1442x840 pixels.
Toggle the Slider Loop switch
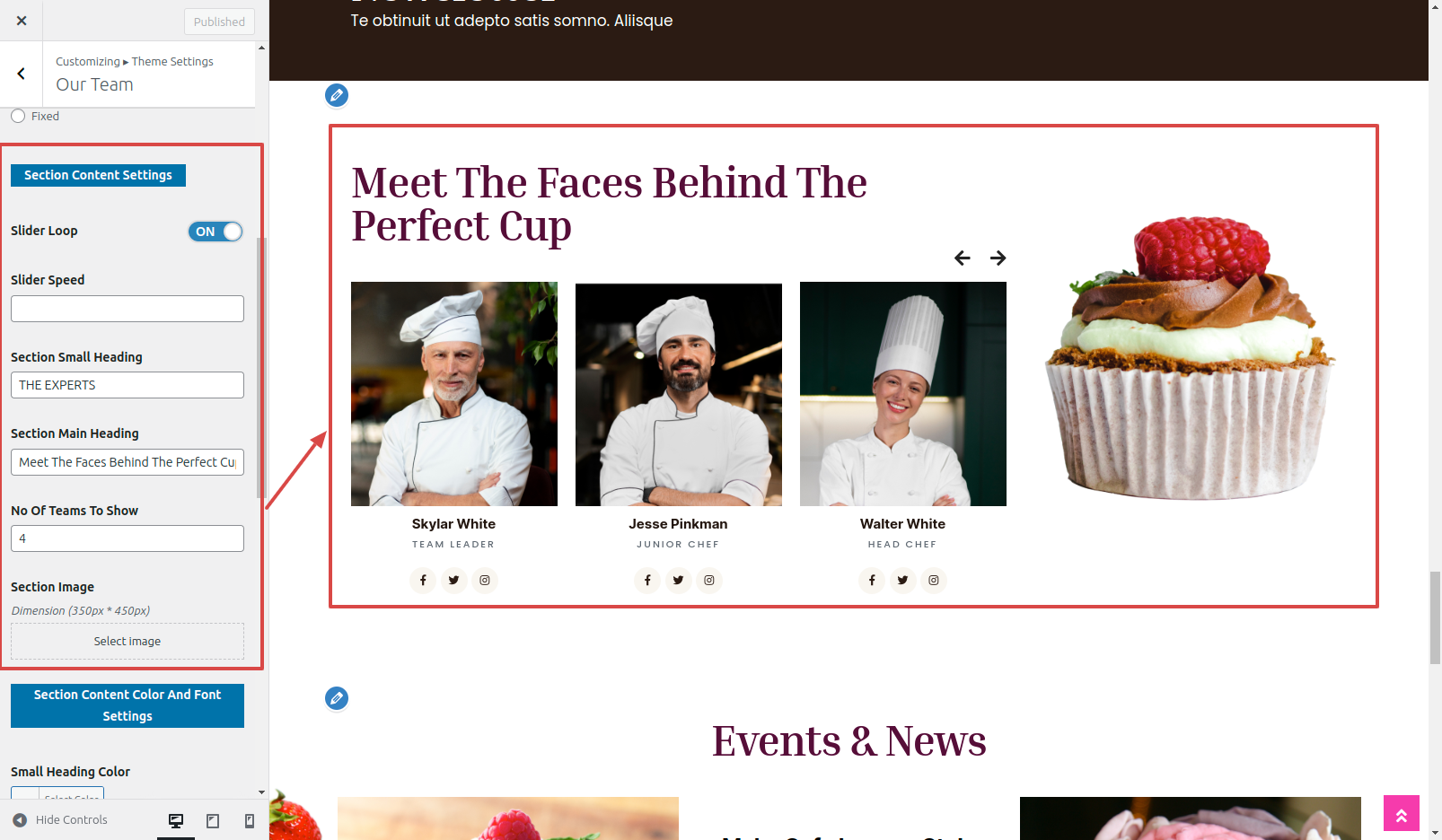coord(215,232)
